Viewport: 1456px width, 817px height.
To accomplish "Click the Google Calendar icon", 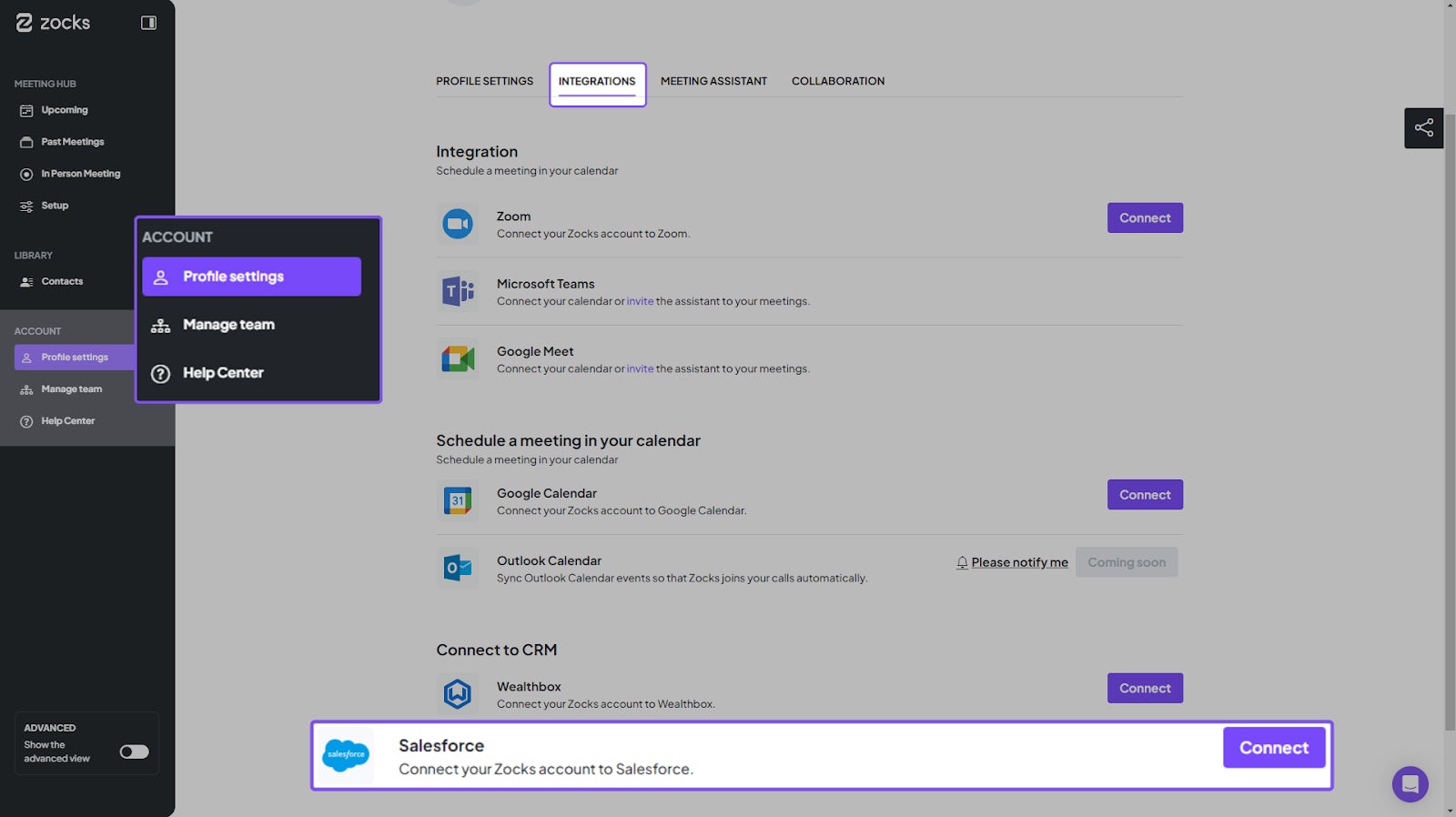I will tap(457, 500).
